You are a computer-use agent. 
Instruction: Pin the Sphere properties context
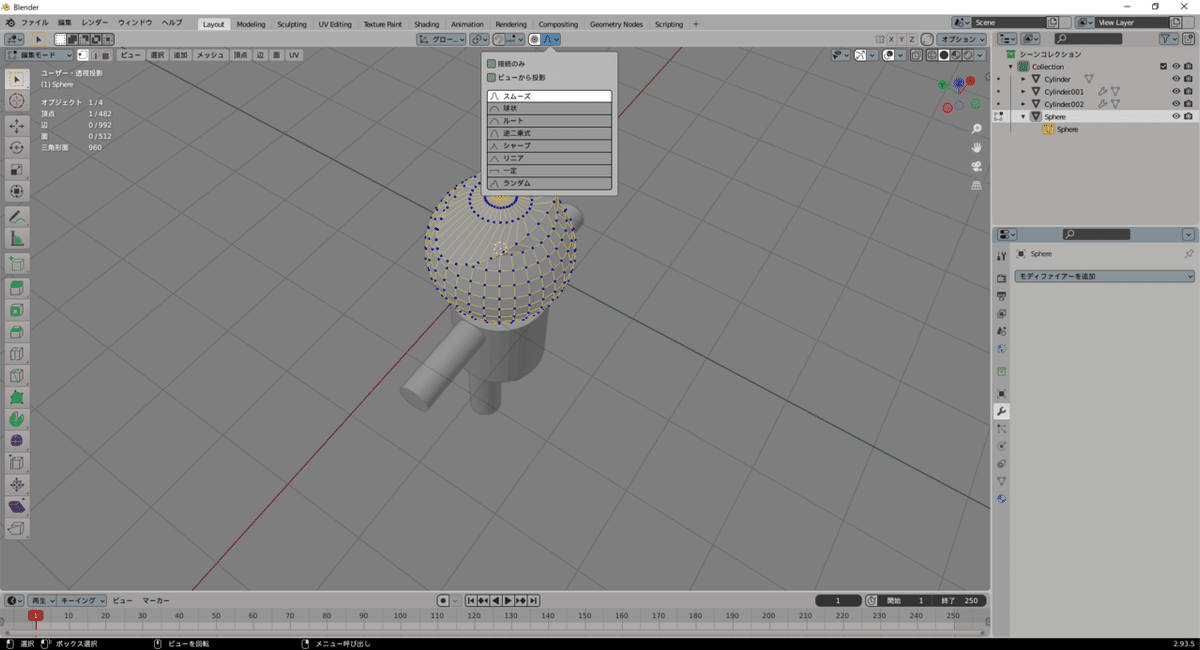click(x=1189, y=254)
